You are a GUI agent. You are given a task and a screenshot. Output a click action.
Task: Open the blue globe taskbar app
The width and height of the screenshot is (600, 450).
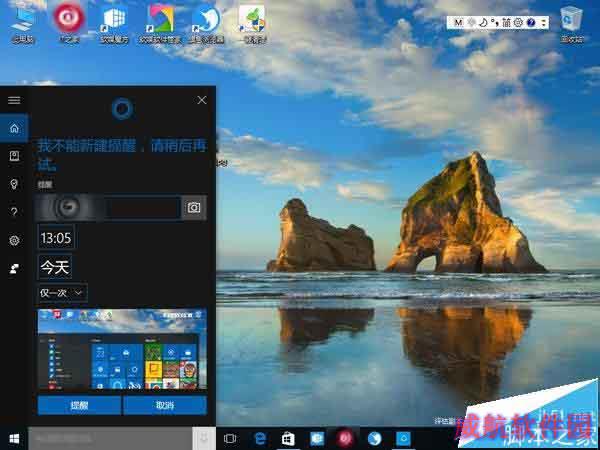click(374, 439)
